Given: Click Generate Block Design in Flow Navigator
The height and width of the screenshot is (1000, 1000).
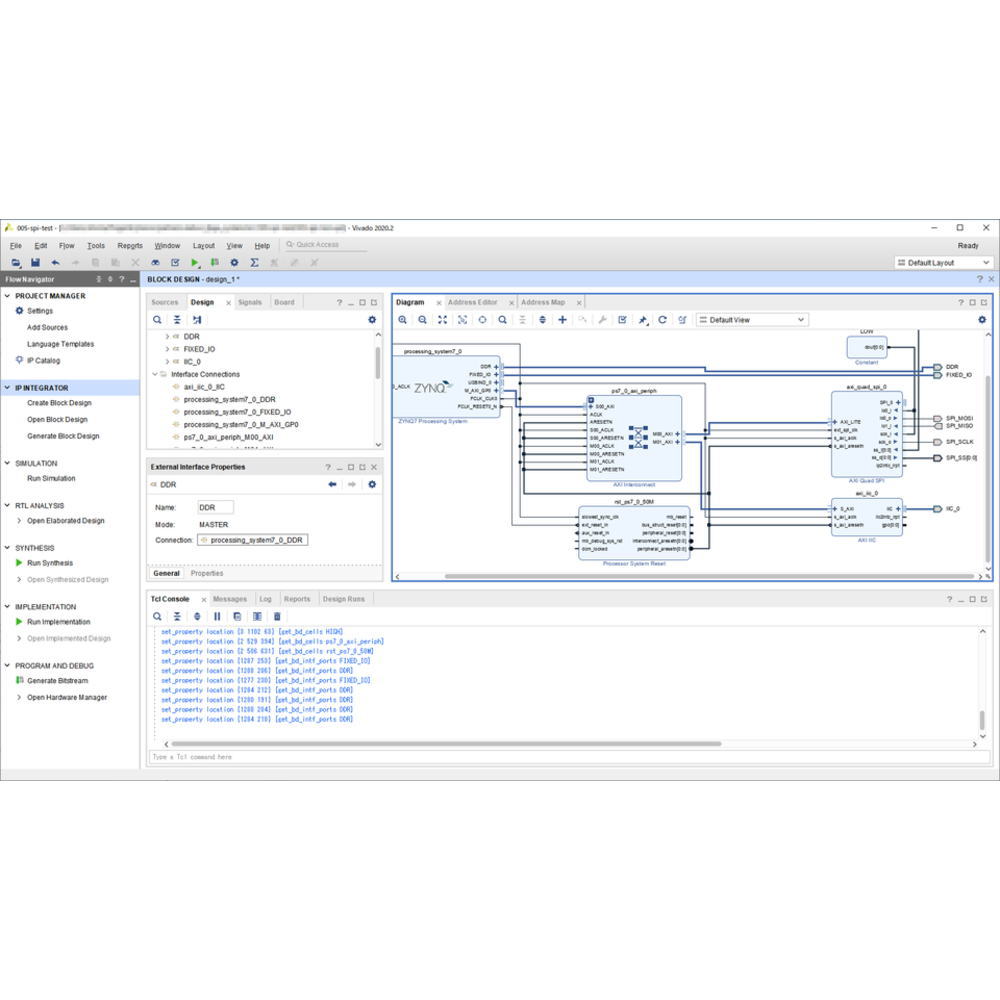Looking at the screenshot, I should pyautogui.click(x=63, y=436).
